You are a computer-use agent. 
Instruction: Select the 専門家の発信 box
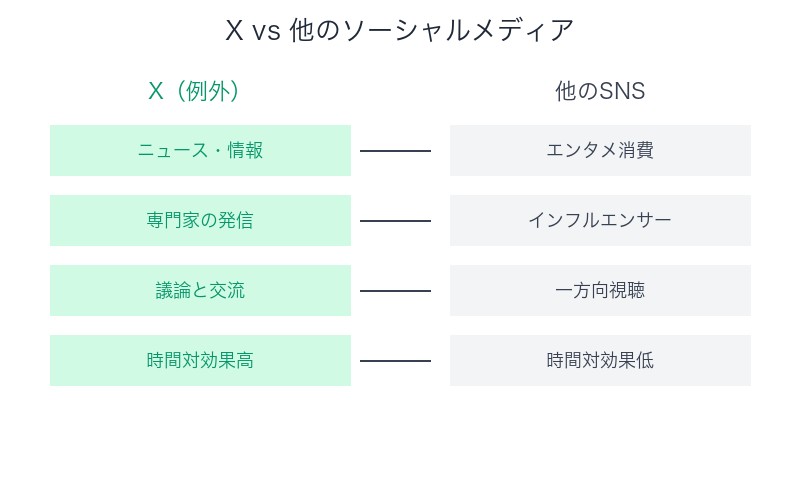(200, 220)
